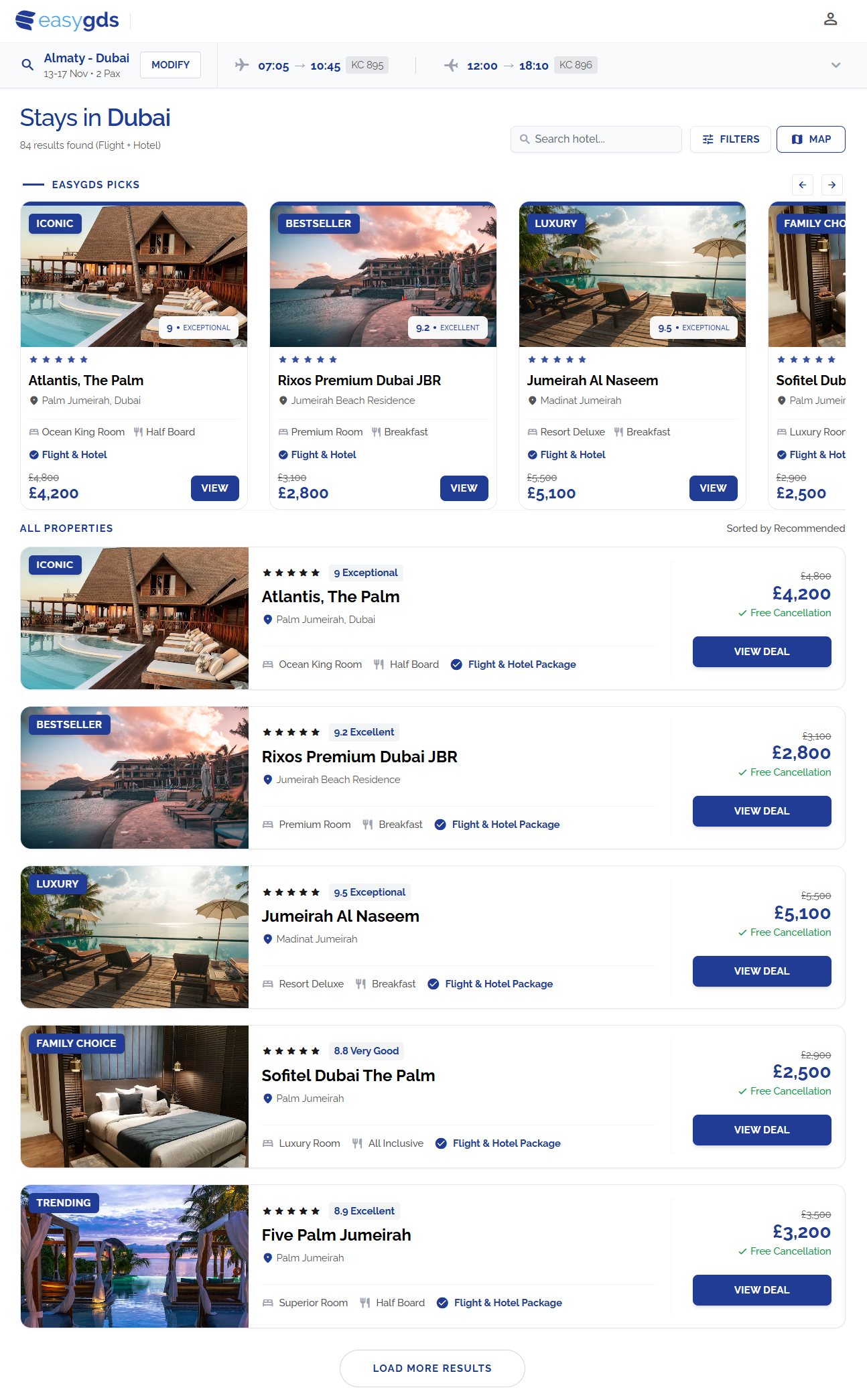The image size is (867, 1400).
Task: Click VIEW DEAL for Five Palm Jumeirah
Action: pos(761,1289)
